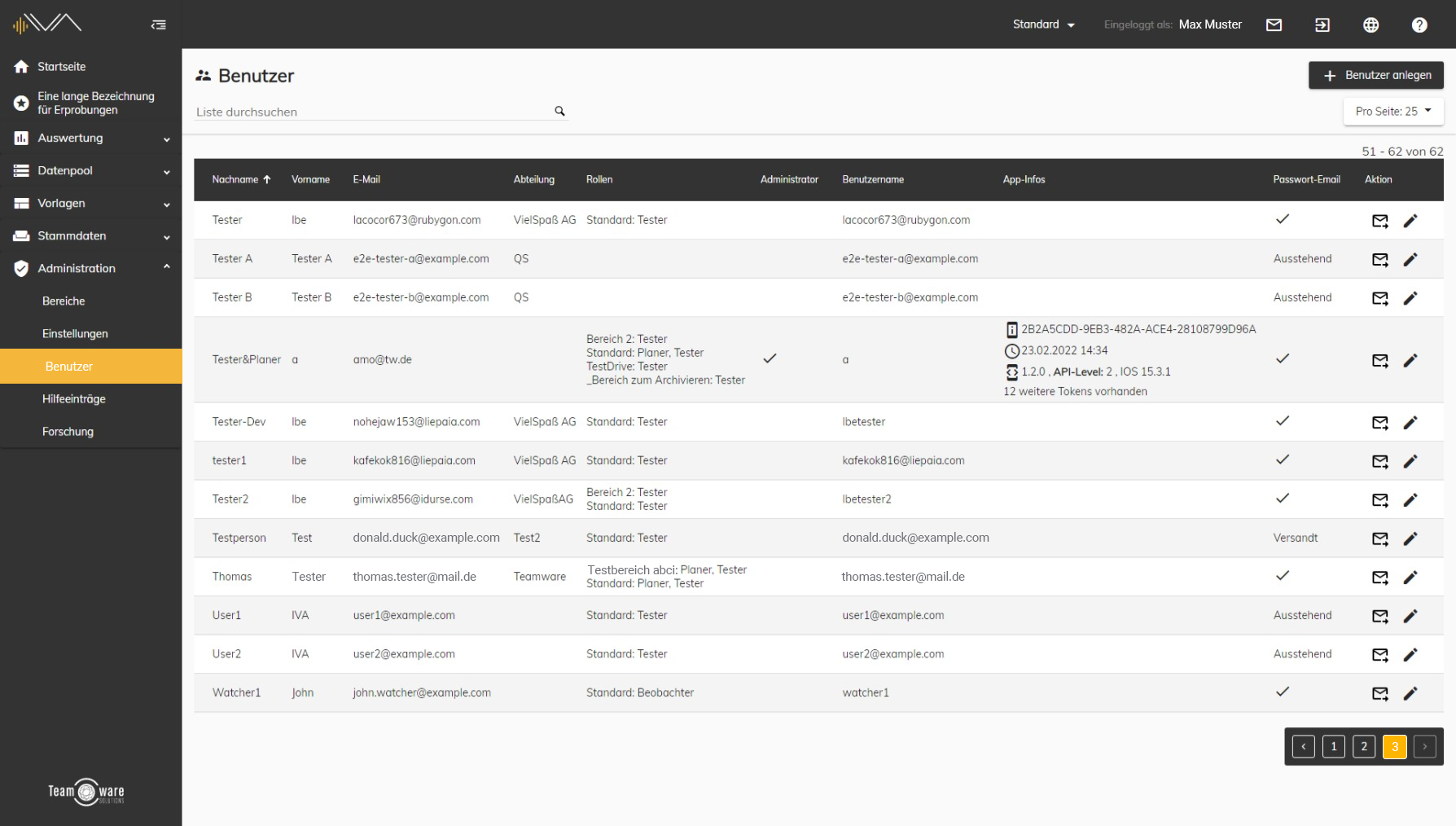
Task: Expand the Auswertung menu
Action: point(91,138)
